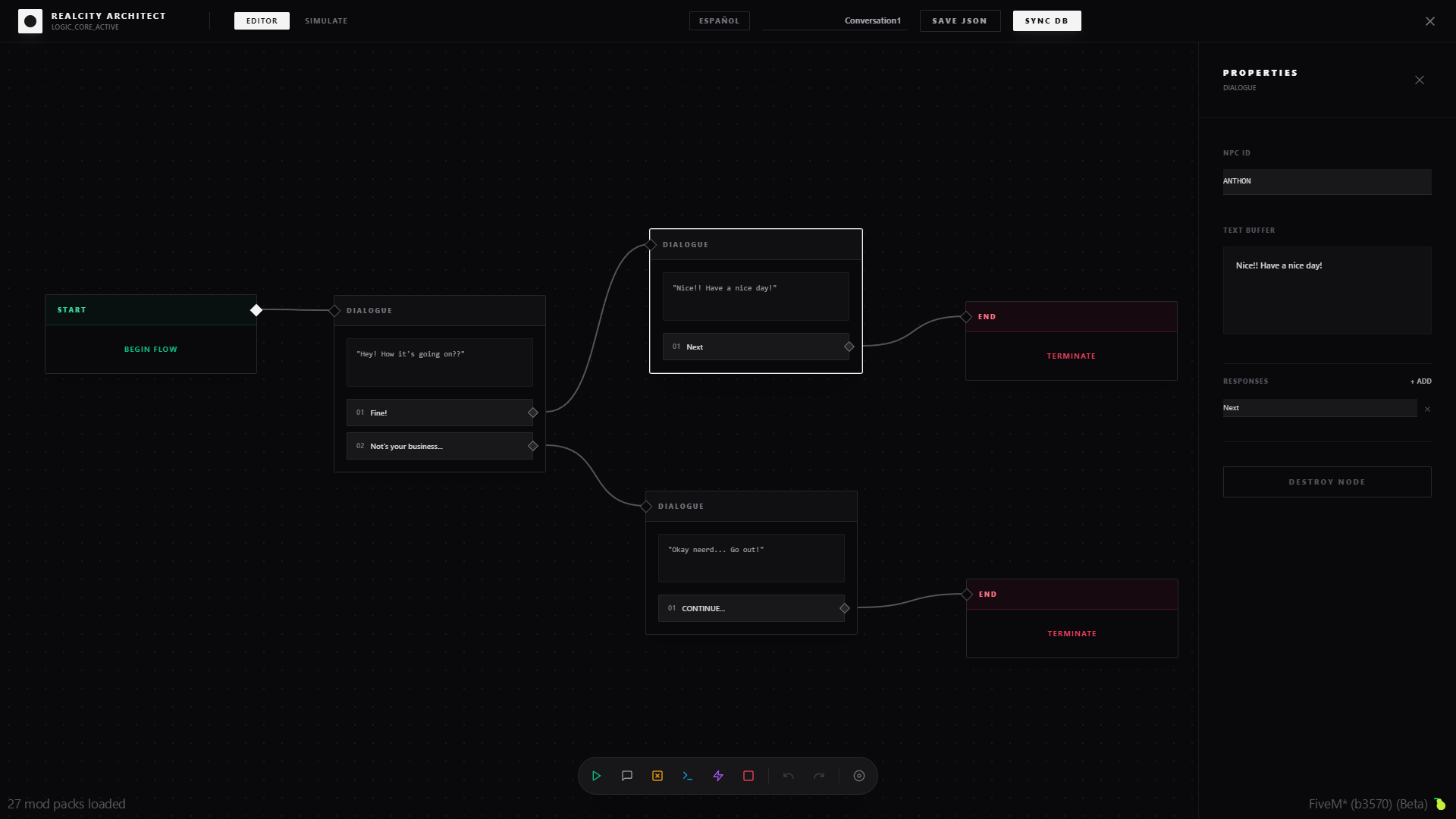Viewport: 1456px width, 819px height.
Task: Click the redo arrow in the bottom toolbar
Action: 819,776
